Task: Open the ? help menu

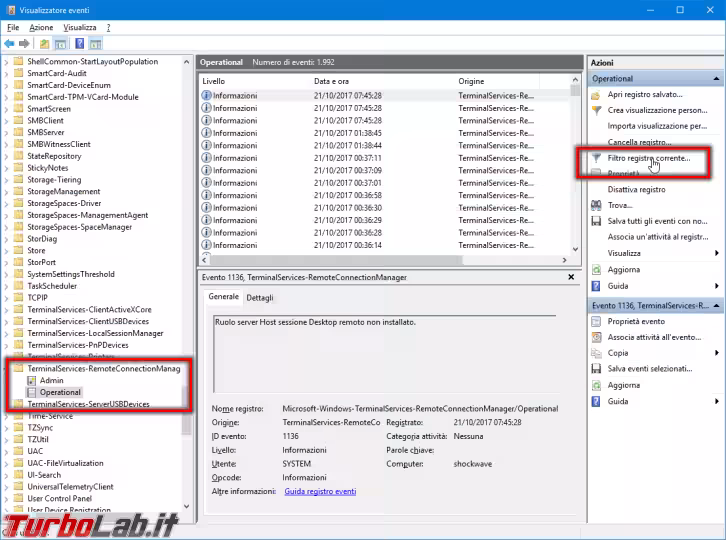Action: 108,27
